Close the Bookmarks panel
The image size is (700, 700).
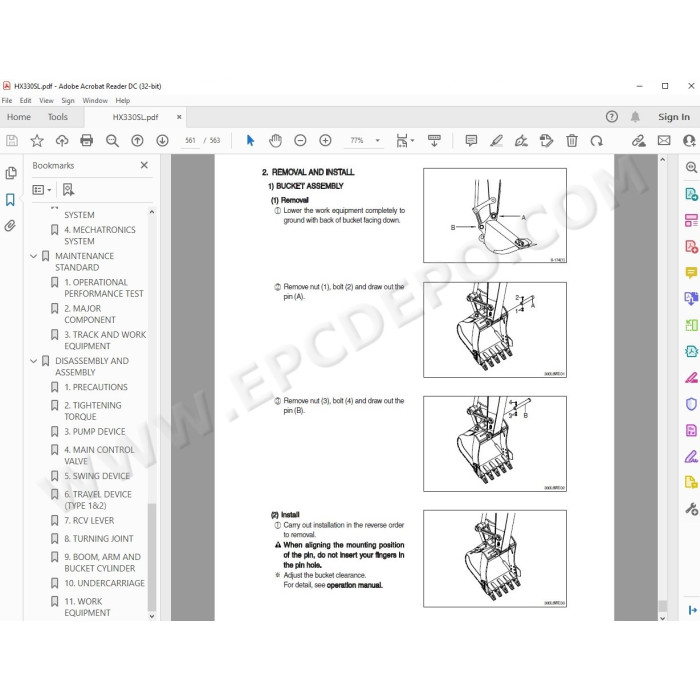coord(144,165)
